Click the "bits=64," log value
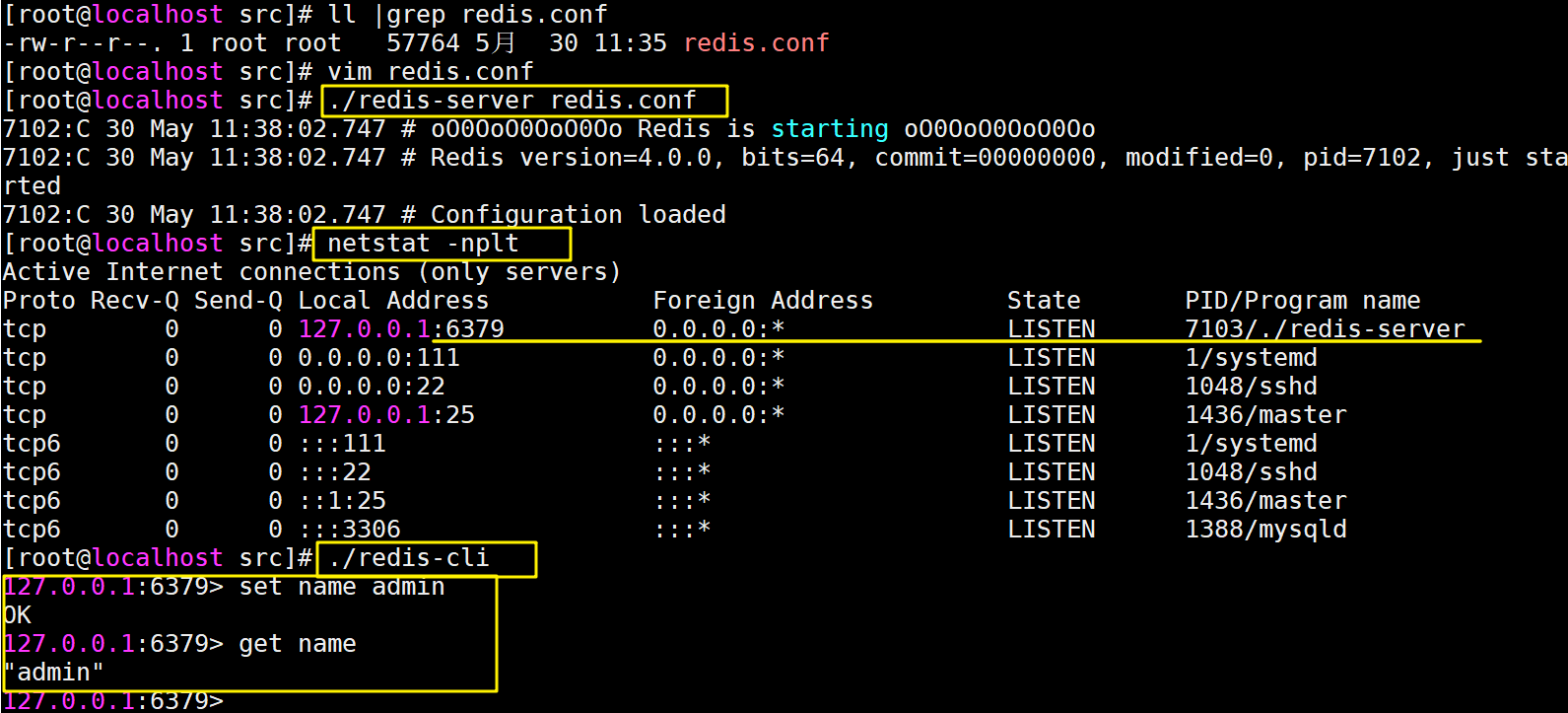 tap(800, 158)
